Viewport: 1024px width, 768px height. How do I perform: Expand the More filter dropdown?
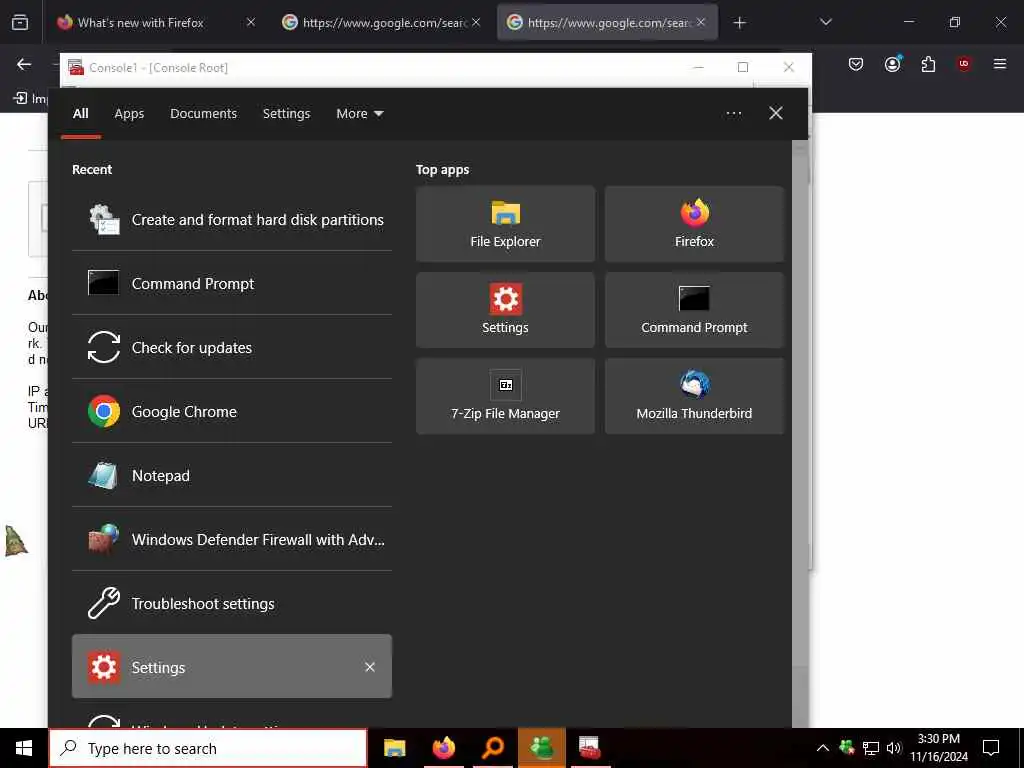point(360,114)
